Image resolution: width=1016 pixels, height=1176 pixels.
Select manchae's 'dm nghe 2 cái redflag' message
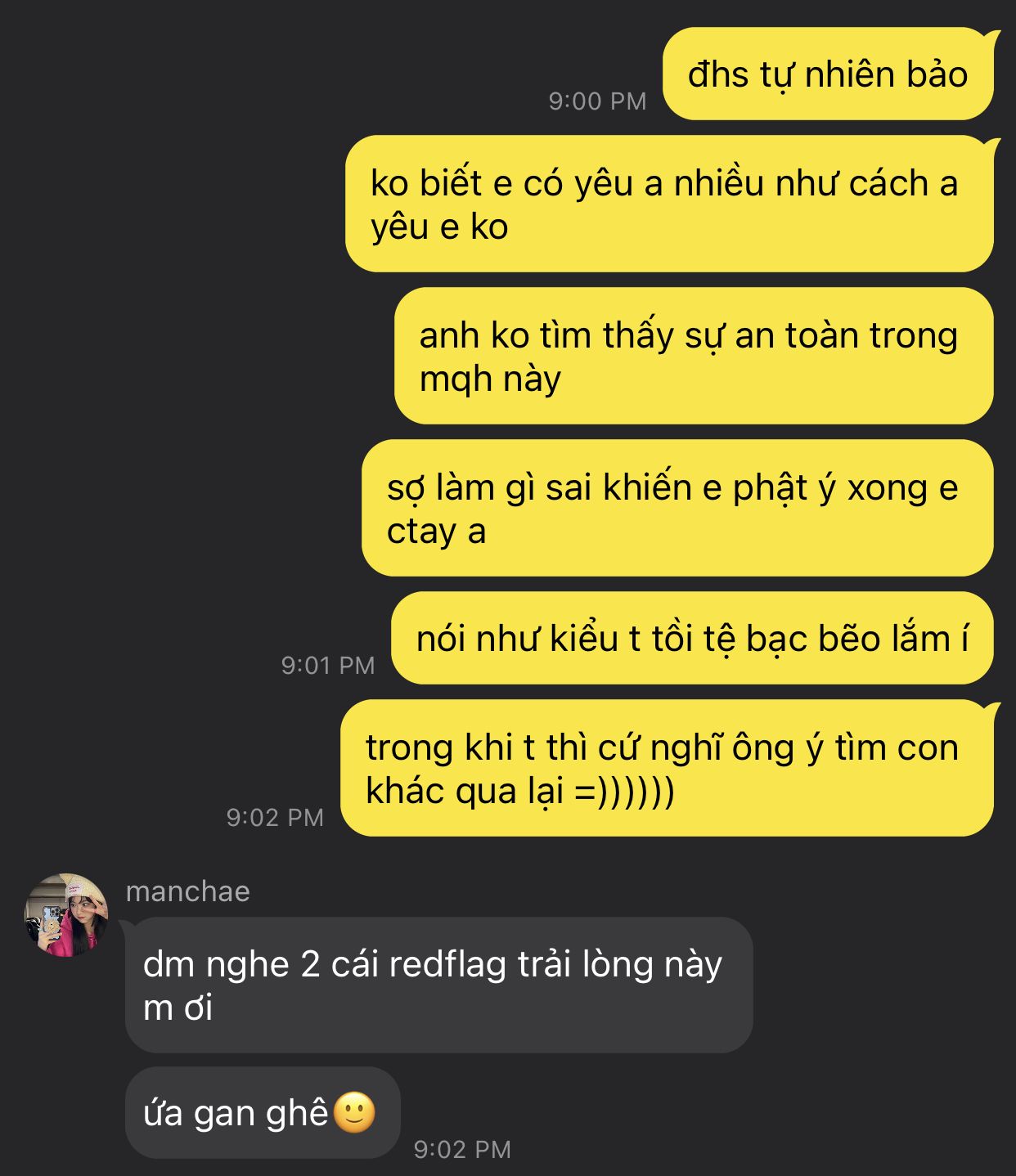438,985
